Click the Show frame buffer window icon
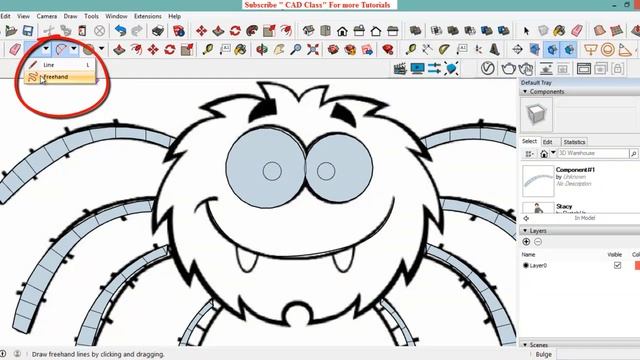640x360 pixels. pyautogui.click(x=584, y=69)
